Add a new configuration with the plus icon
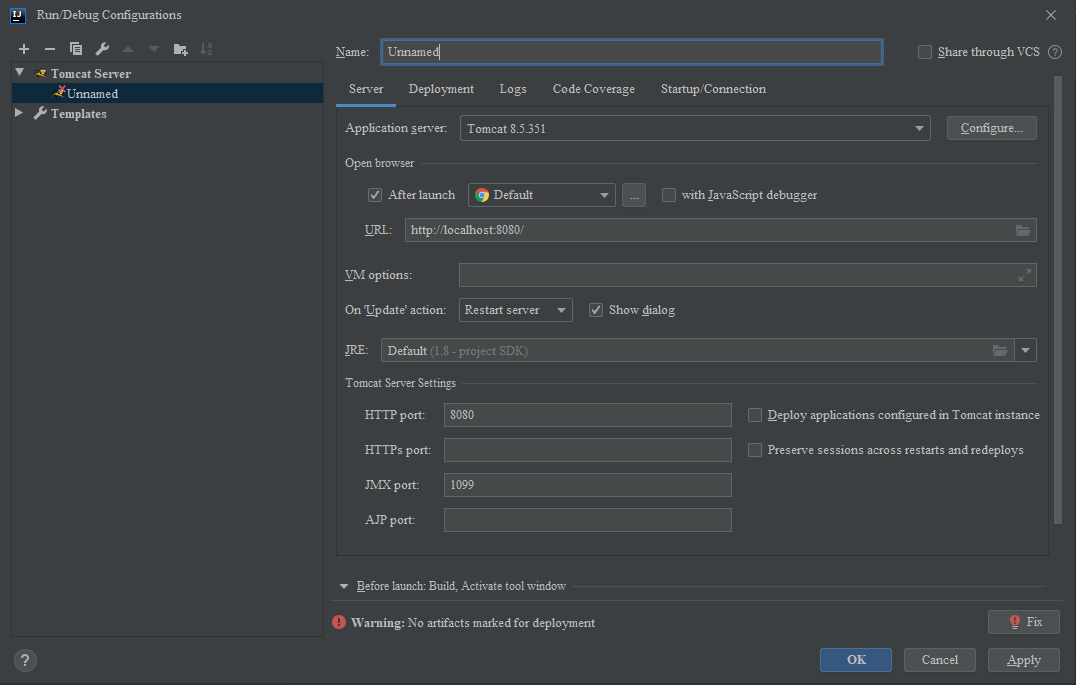Screen dimensions: 1076x685 [x=24, y=49]
